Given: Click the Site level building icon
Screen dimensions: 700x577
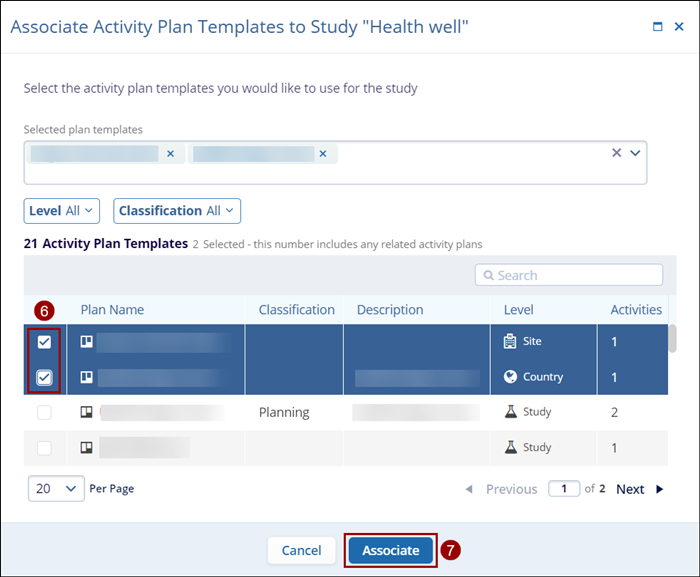Looking at the screenshot, I should 510,341.
